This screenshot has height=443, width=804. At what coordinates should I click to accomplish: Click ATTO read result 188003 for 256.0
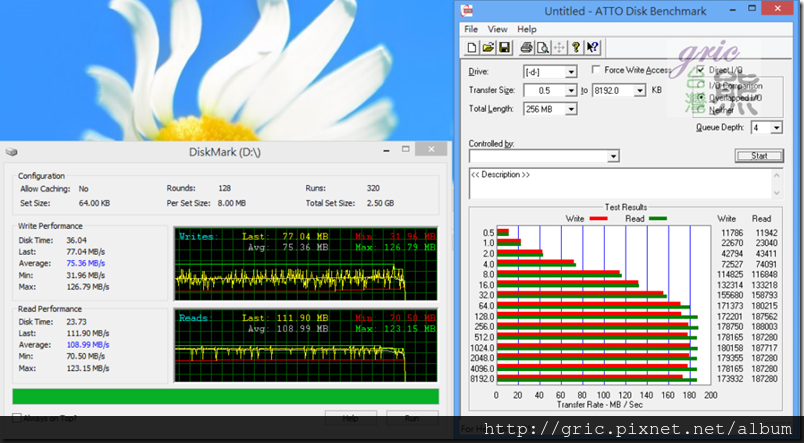(764, 327)
